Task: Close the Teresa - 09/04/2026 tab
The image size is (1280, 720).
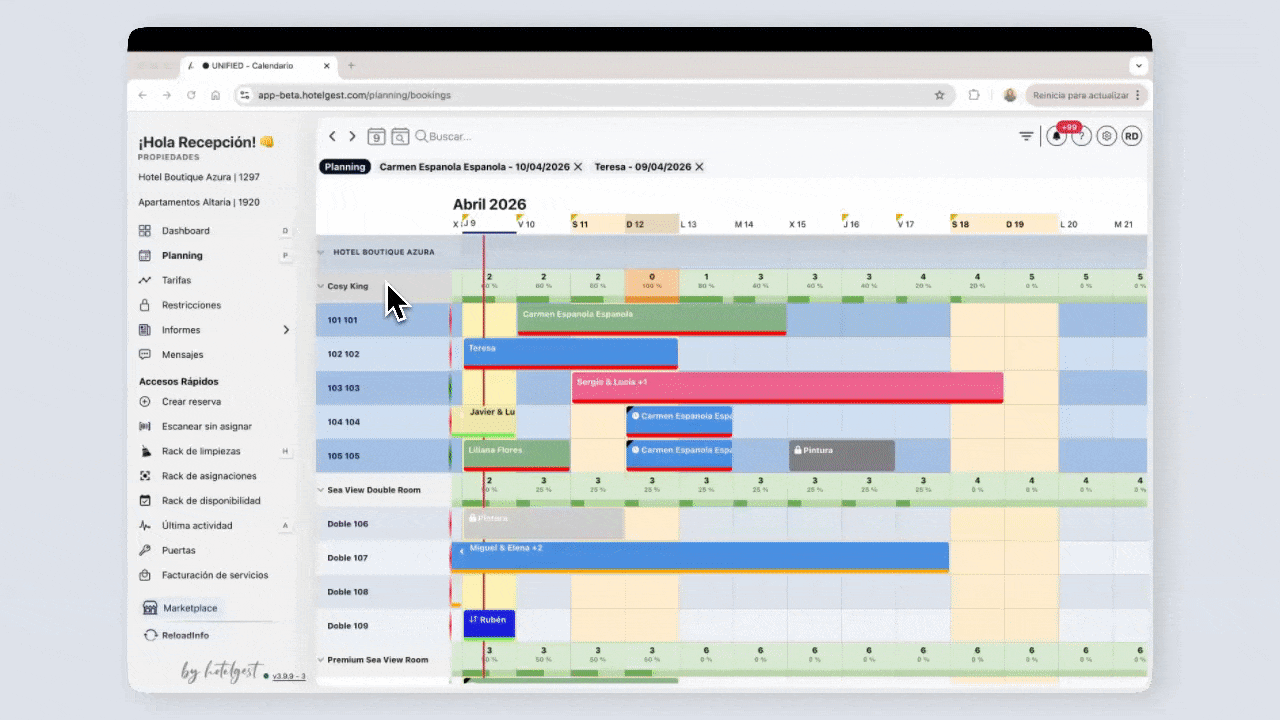Action: (x=699, y=167)
